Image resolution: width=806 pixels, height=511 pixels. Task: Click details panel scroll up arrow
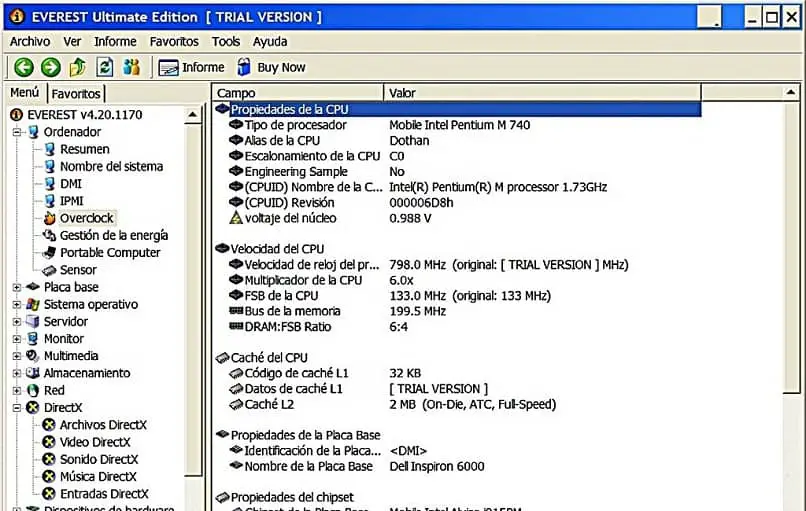click(791, 93)
